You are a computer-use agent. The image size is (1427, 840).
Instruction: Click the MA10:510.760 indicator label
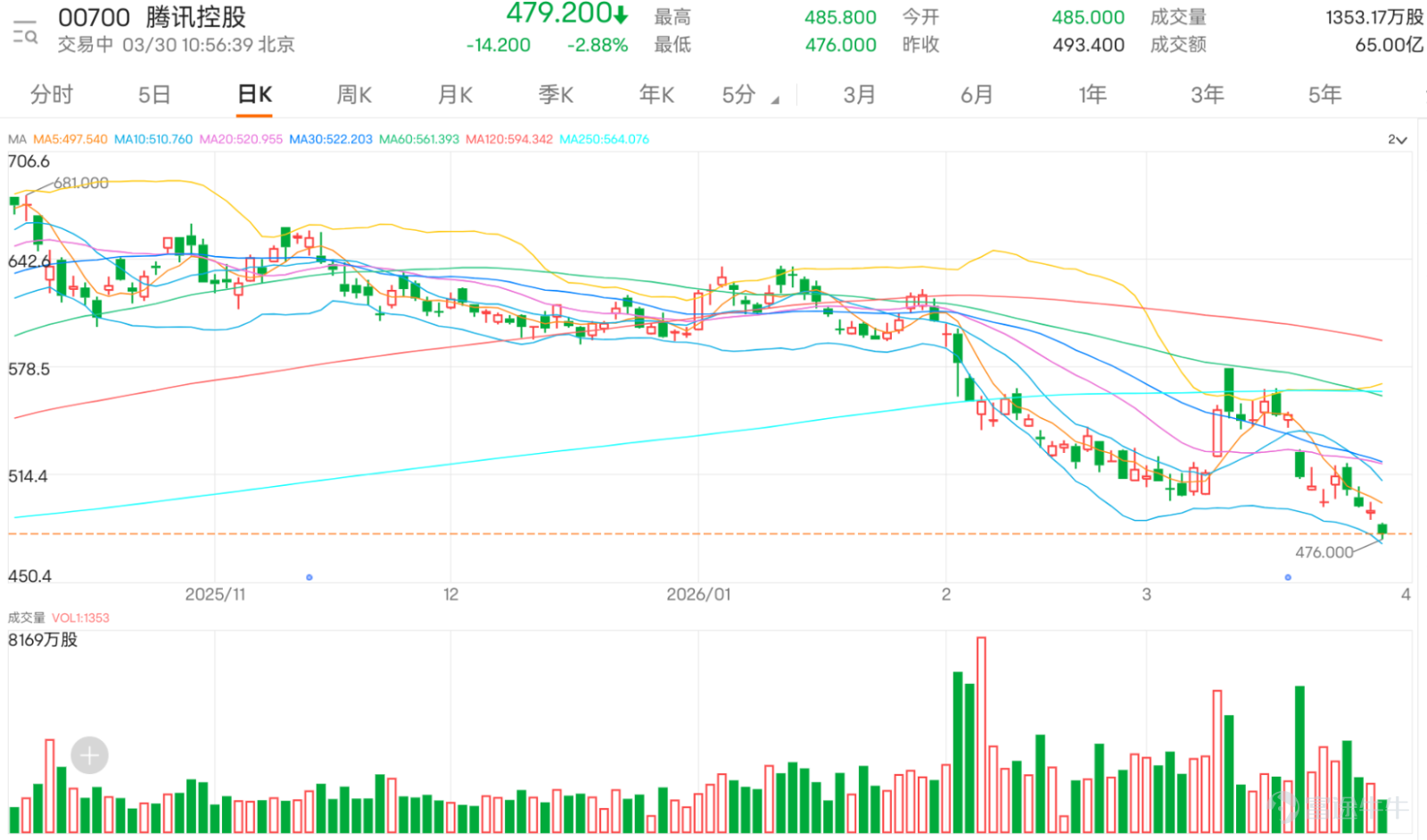(x=153, y=139)
